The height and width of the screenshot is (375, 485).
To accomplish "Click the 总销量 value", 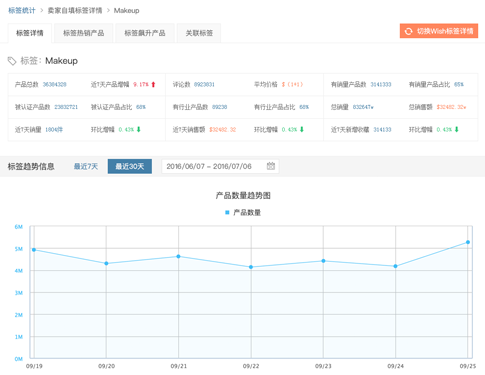I will pyautogui.click(x=363, y=107).
